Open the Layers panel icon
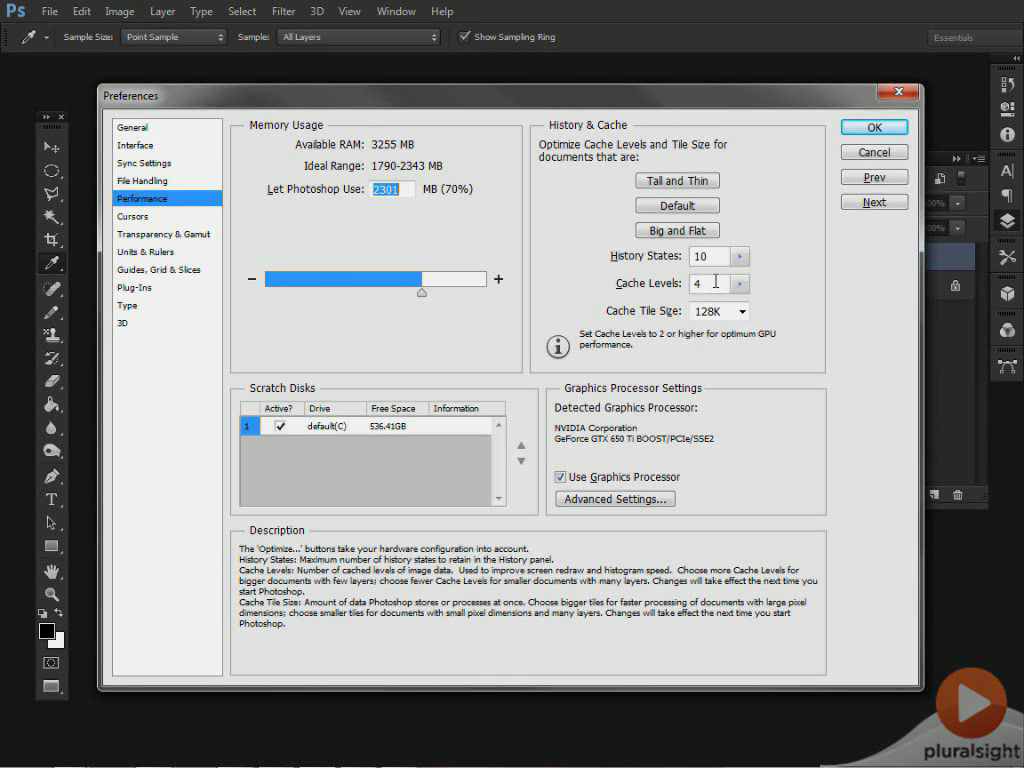Screen dimensions: 1024x768 [x=1007, y=221]
